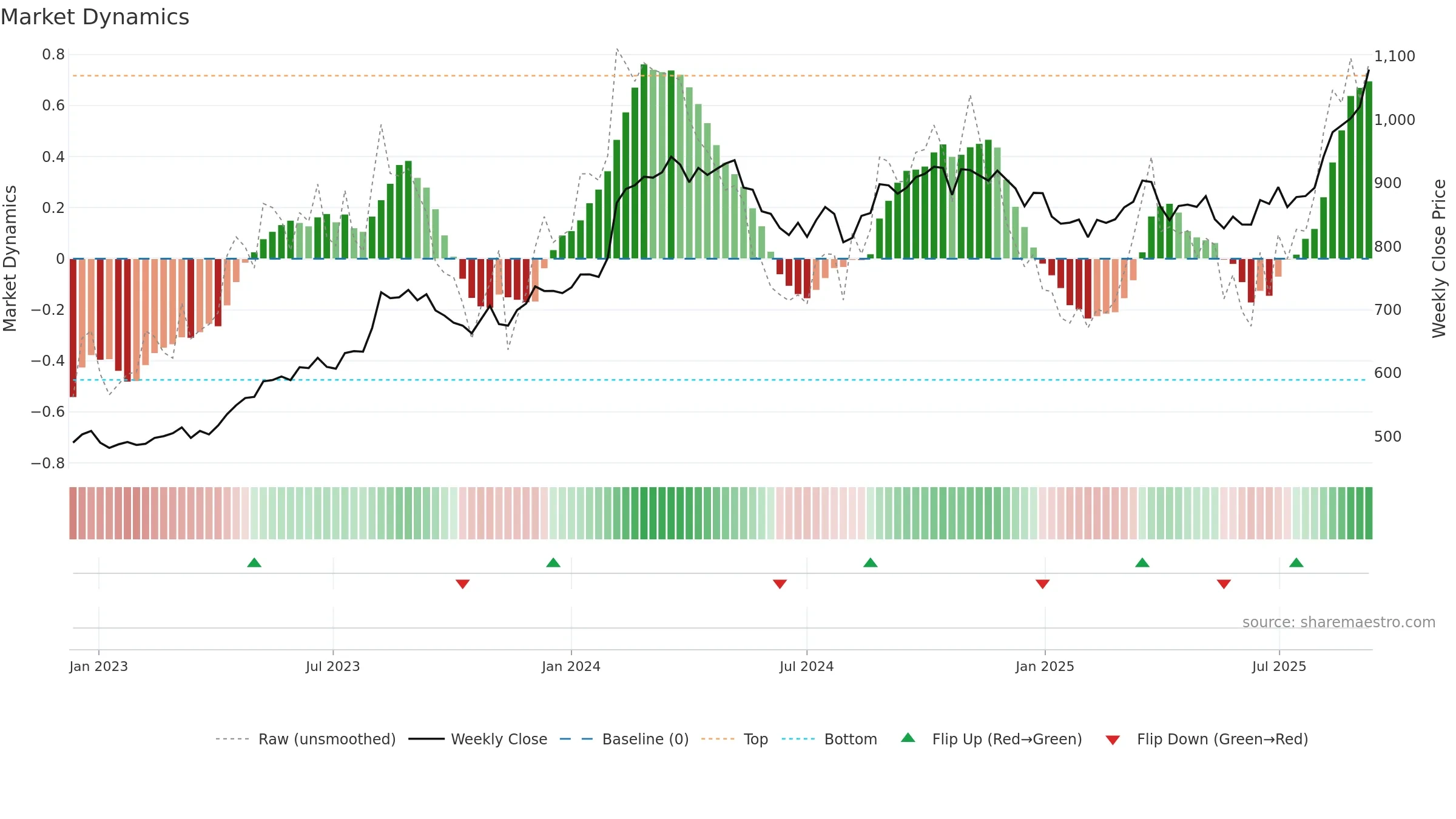Image resolution: width=1456 pixels, height=819 pixels.
Task: Click the 1,100 right-axis tick label
Action: click(1395, 56)
